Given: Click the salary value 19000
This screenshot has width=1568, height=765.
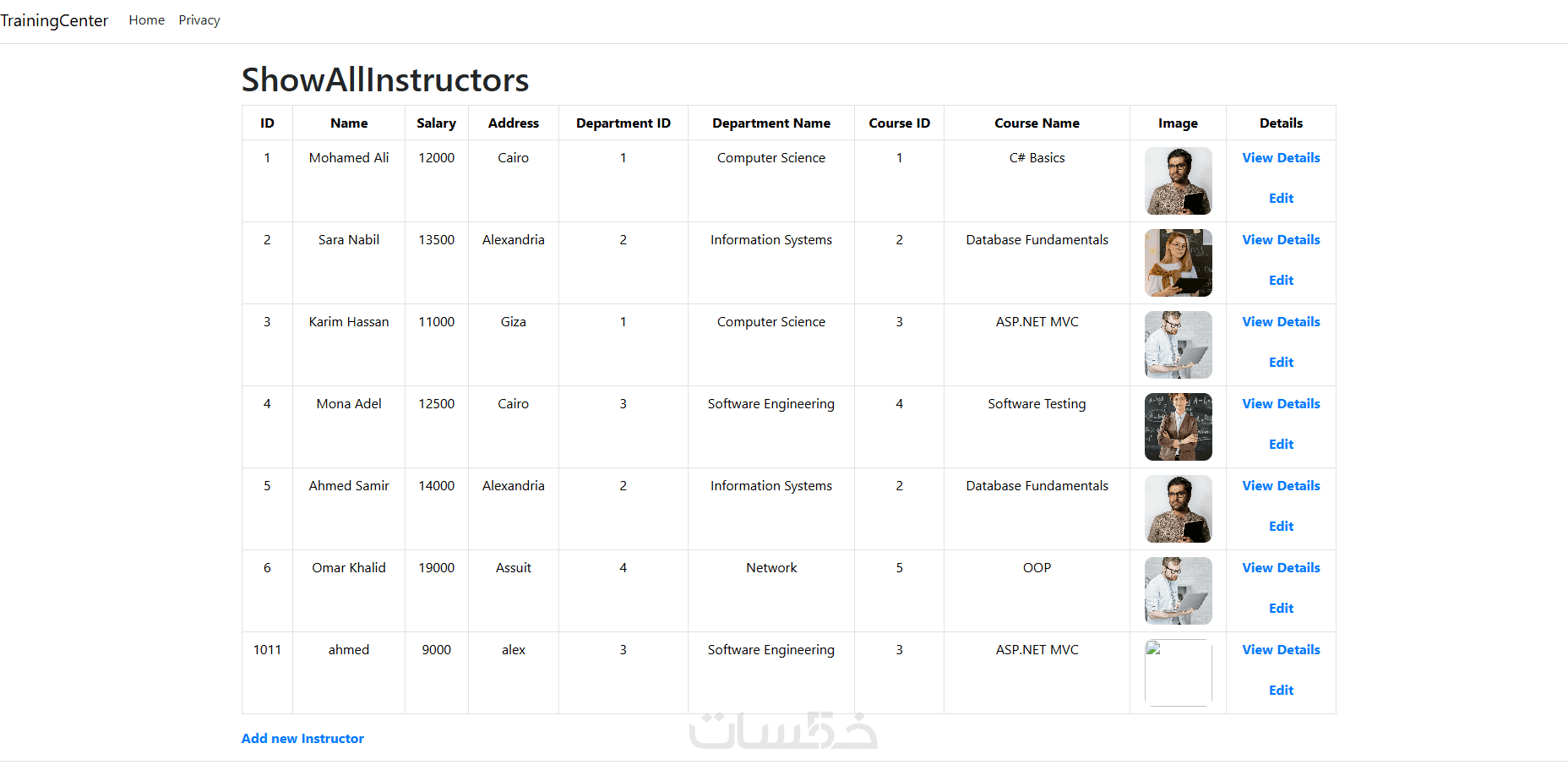Looking at the screenshot, I should 436,568.
